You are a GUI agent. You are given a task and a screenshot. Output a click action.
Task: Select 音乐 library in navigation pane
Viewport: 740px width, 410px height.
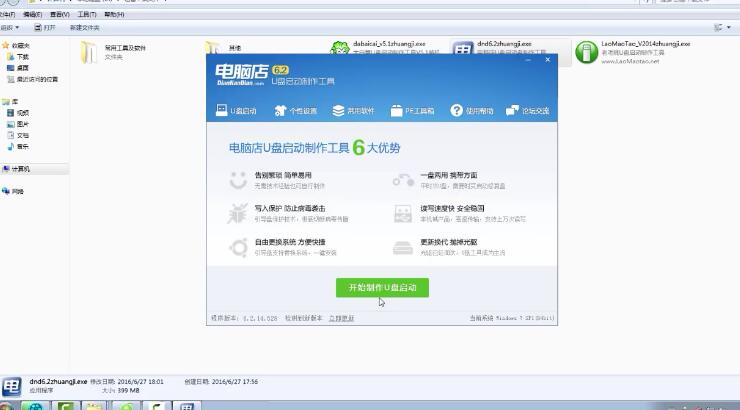(18, 147)
